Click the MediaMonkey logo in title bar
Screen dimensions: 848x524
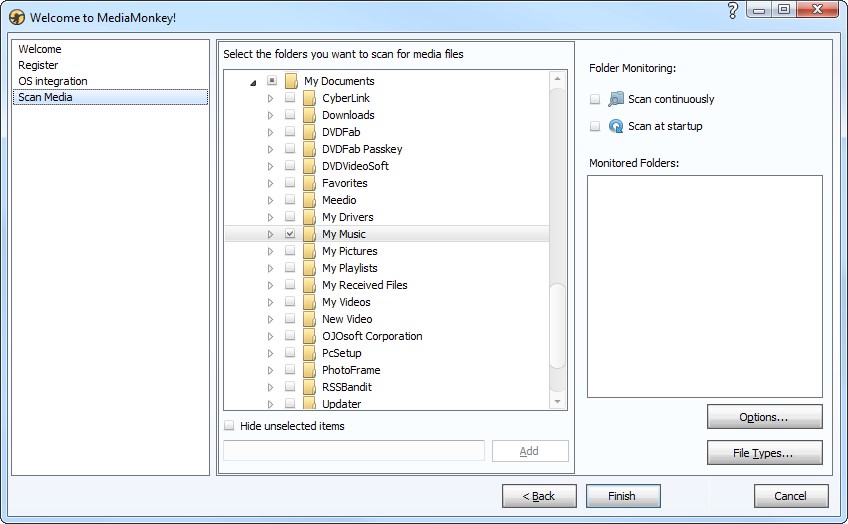point(17,17)
